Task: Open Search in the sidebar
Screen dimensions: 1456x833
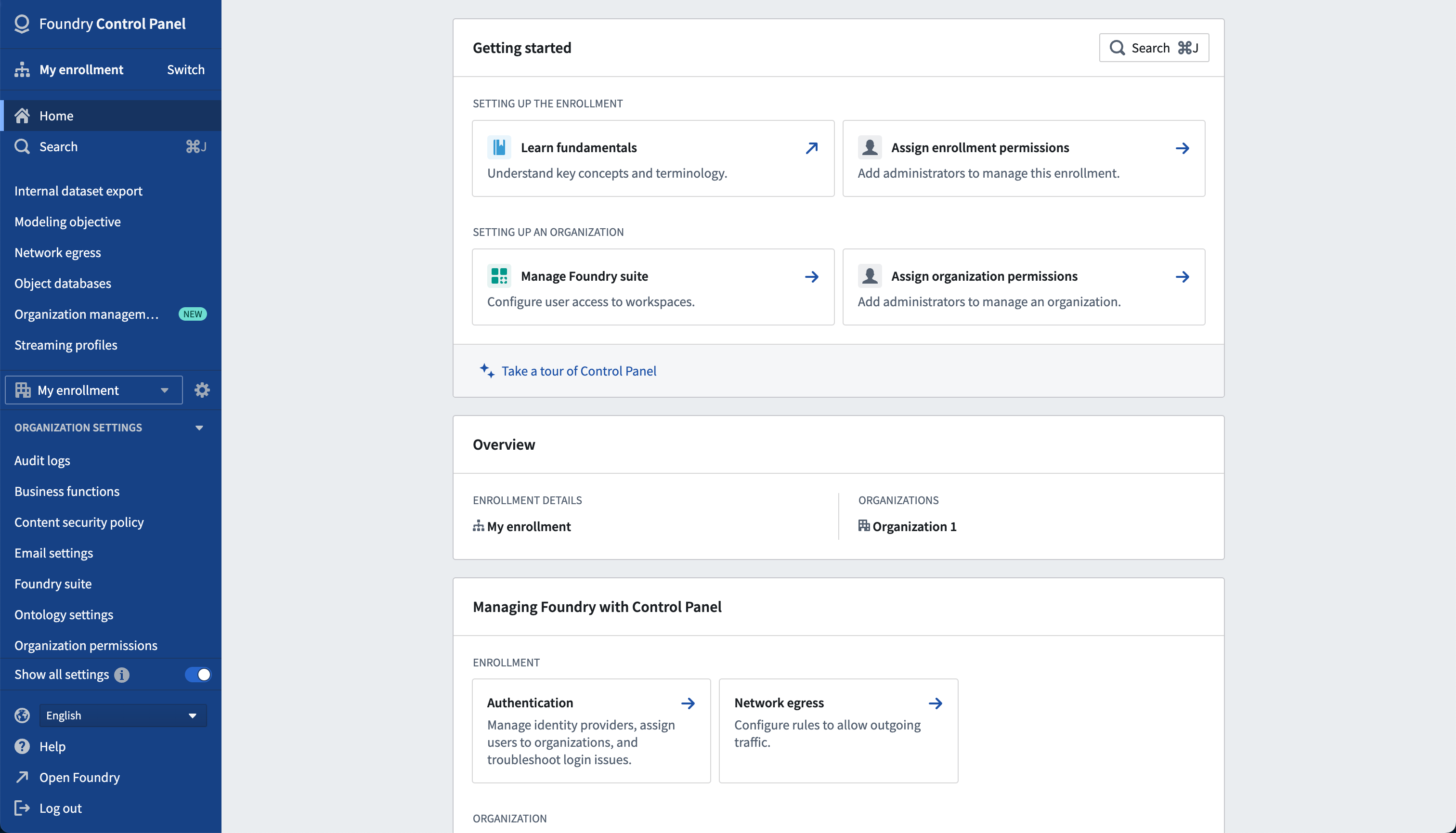Action: click(x=110, y=146)
